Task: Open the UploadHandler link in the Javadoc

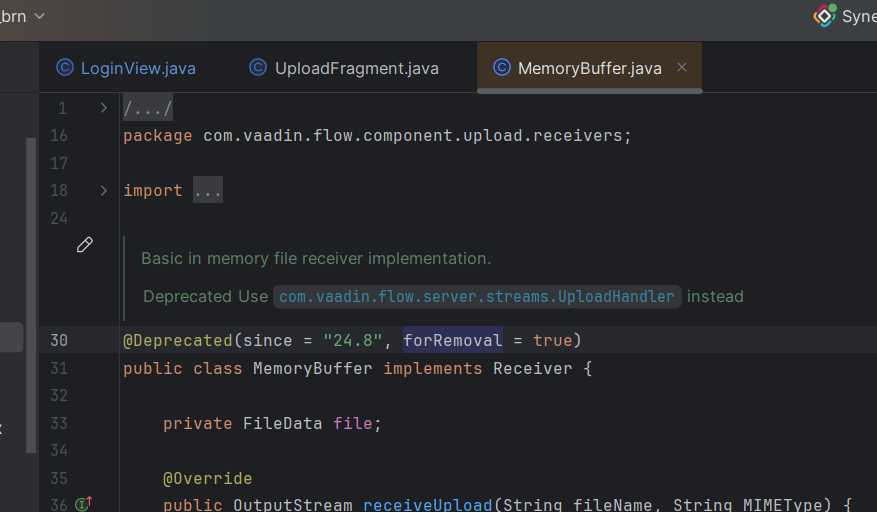Action: point(477,296)
